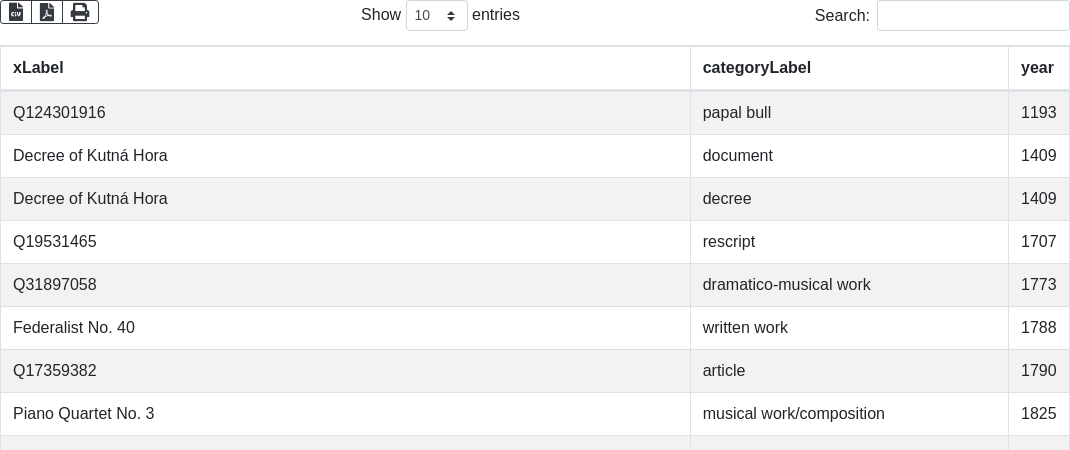
Task: Sort table by categoryLabel column header
Action: [x=756, y=68]
